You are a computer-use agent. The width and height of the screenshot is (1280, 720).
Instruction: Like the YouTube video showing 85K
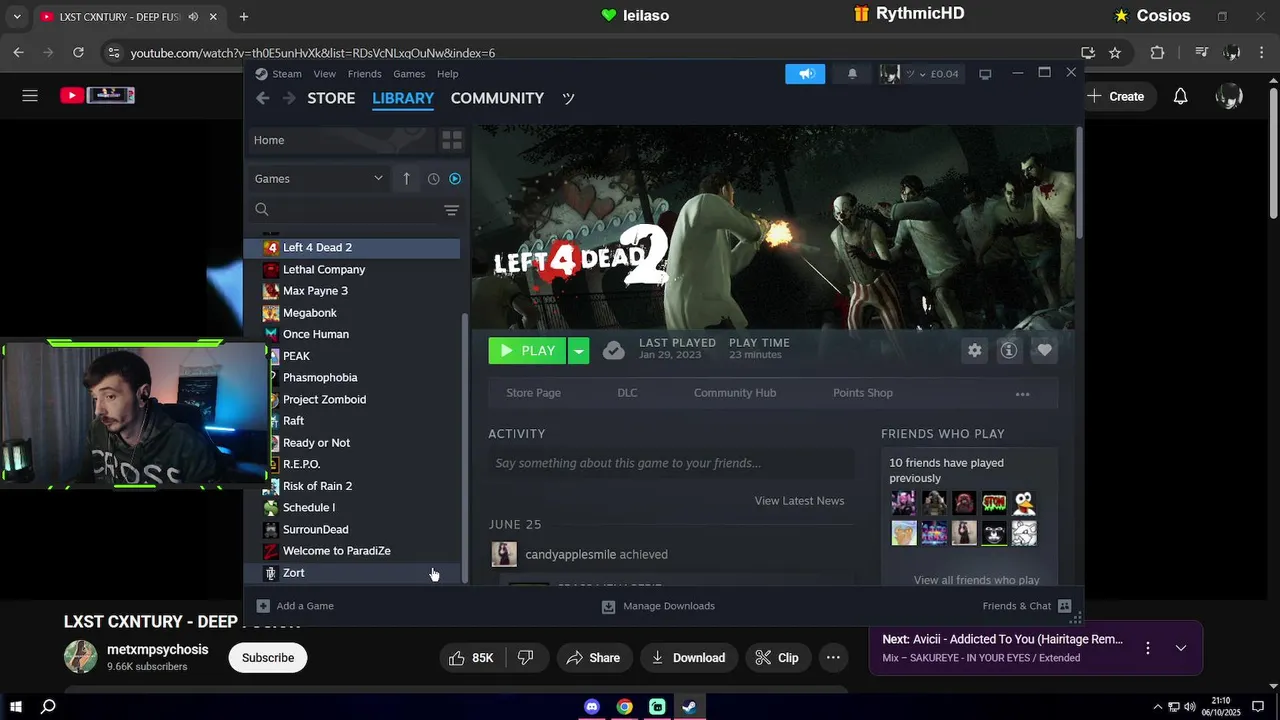coord(471,658)
